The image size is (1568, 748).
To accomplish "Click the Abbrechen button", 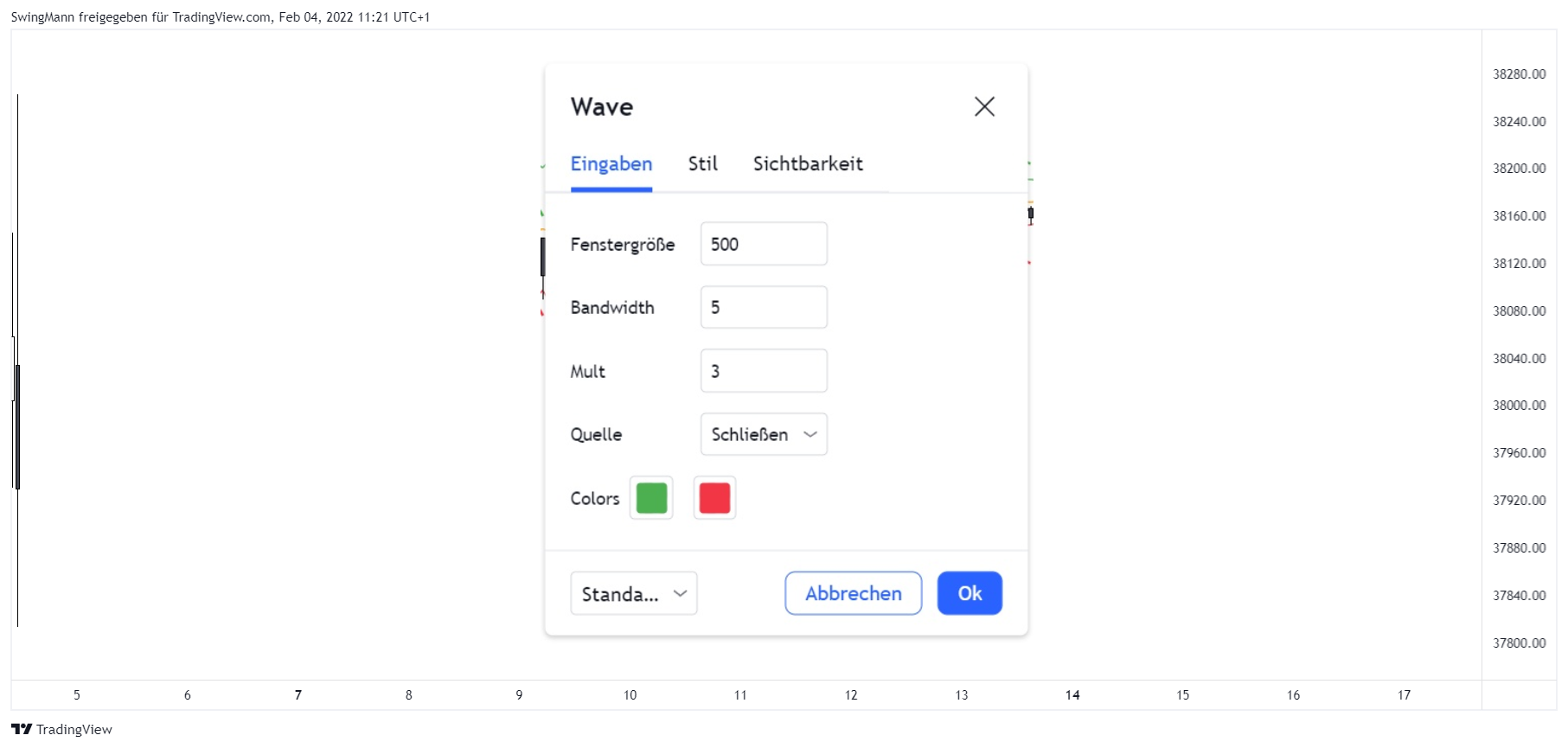I will (854, 593).
